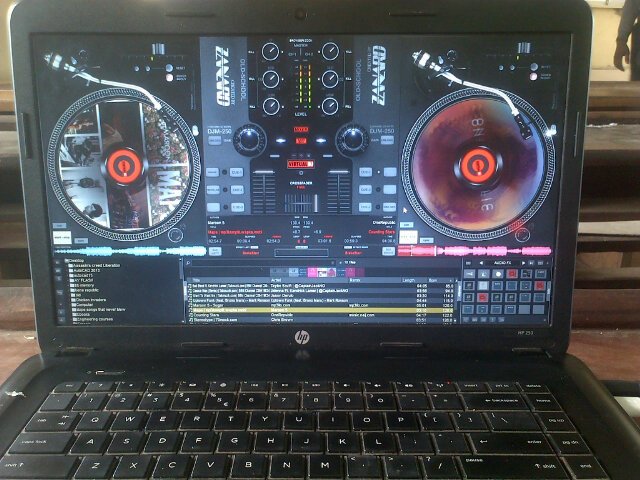The height and width of the screenshot is (480, 640).
Task: Click the right turntable purple vinyl platter
Action: [478, 165]
